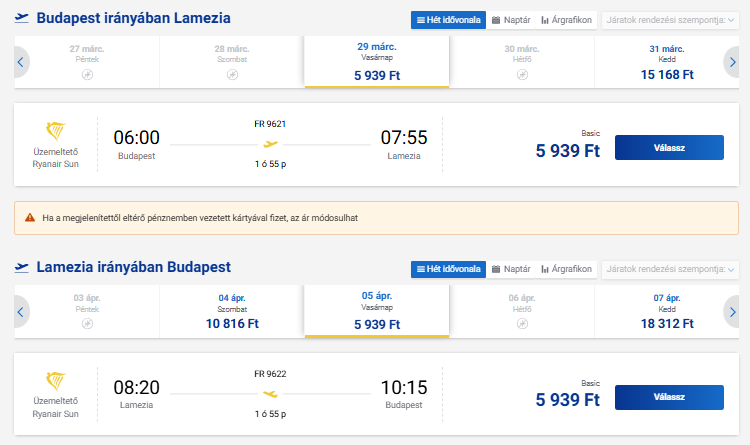750x445 pixels.
Task: Click previous-dates arrow in return date carousel
Action: pyautogui.click(x=20, y=312)
